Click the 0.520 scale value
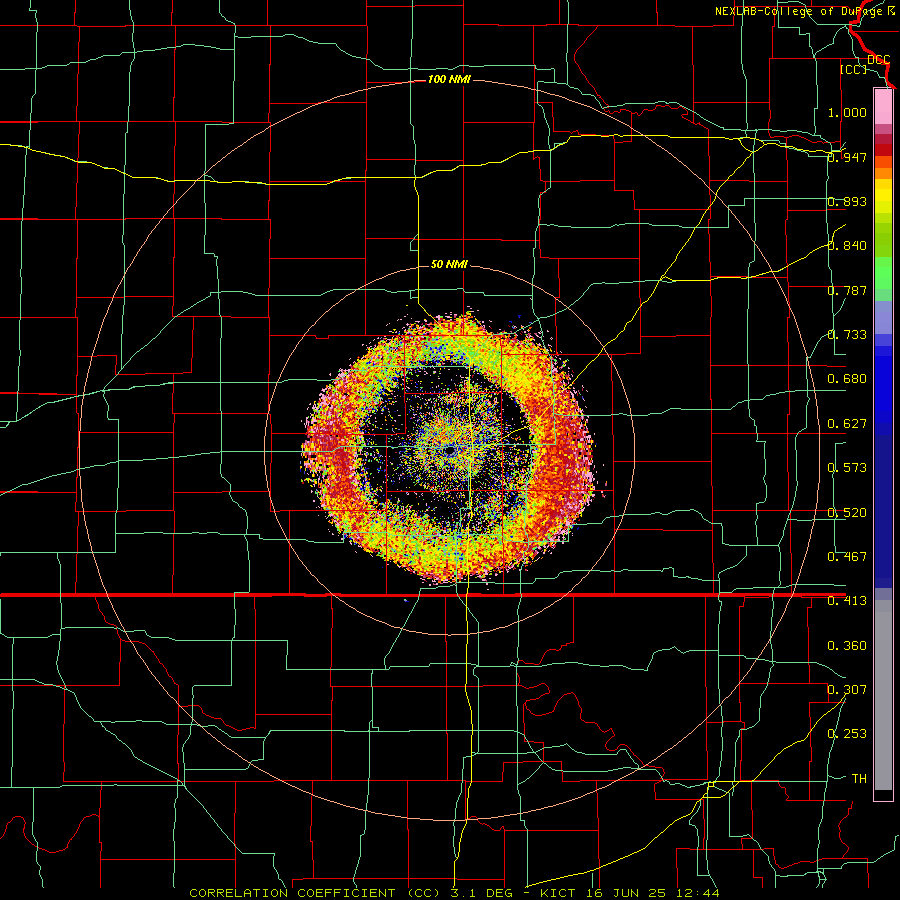 pos(847,513)
